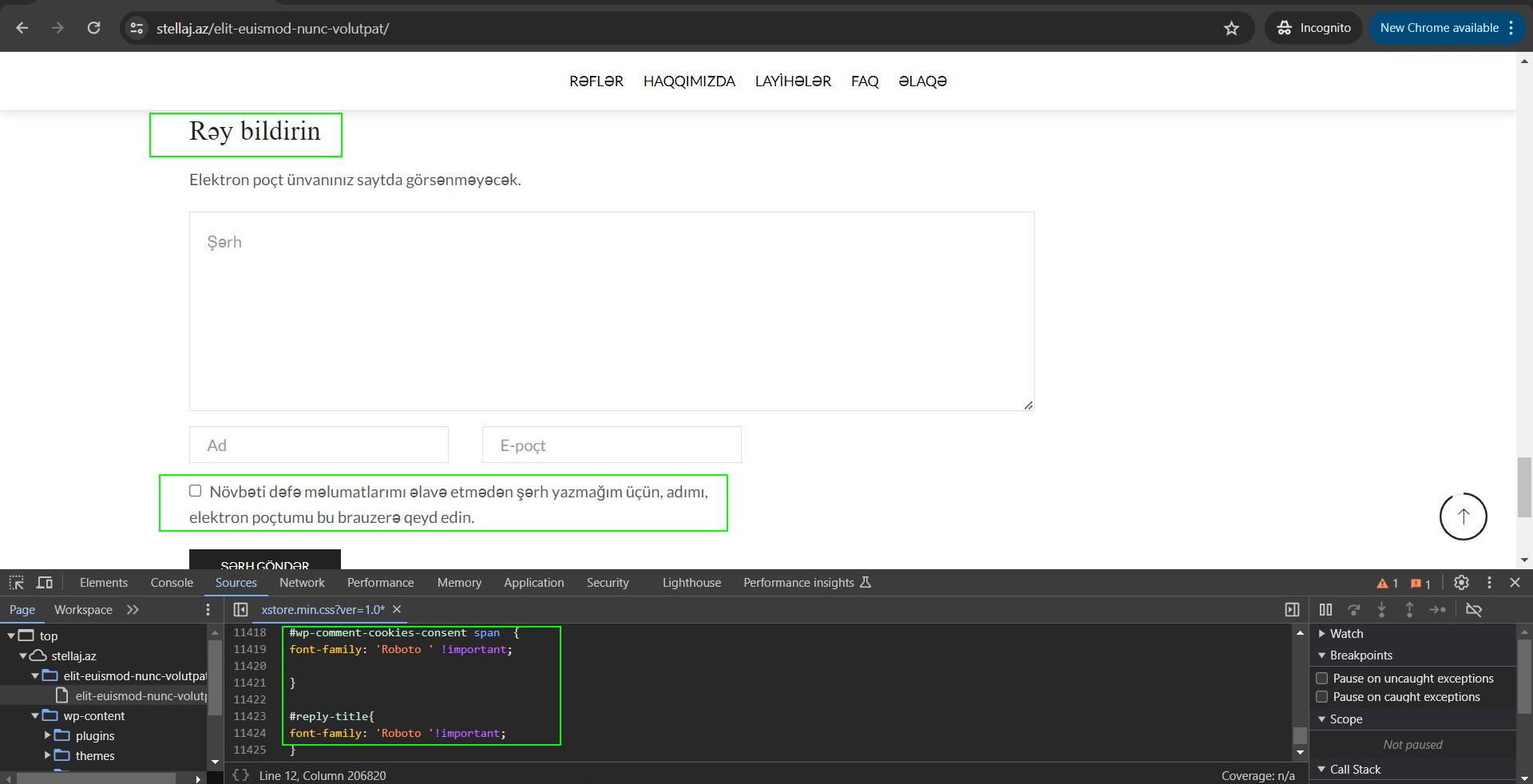Open the Memory tab
Viewport: 1533px width, 784px height.
click(x=459, y=583)
